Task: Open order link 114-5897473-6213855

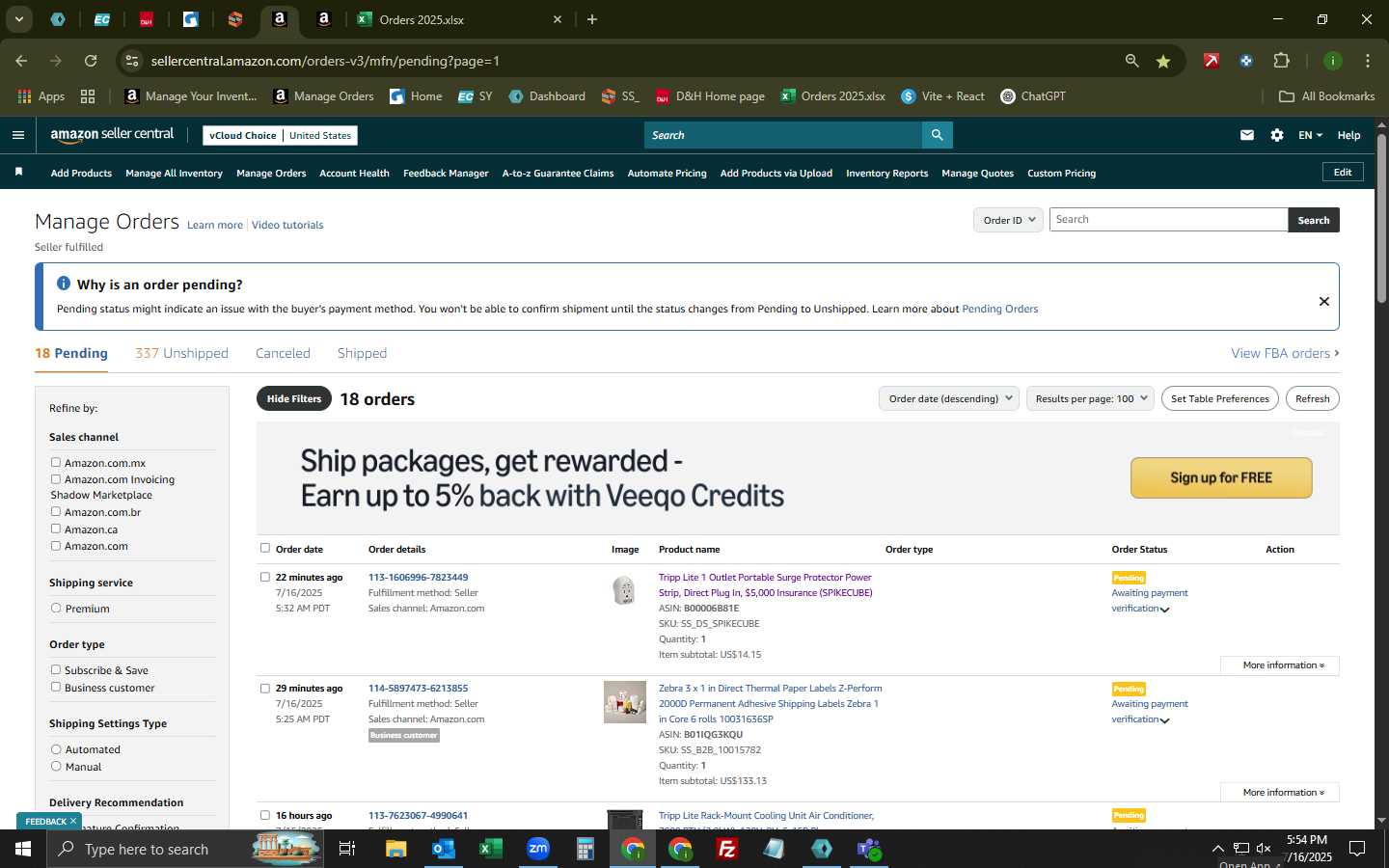Action: 418,689
